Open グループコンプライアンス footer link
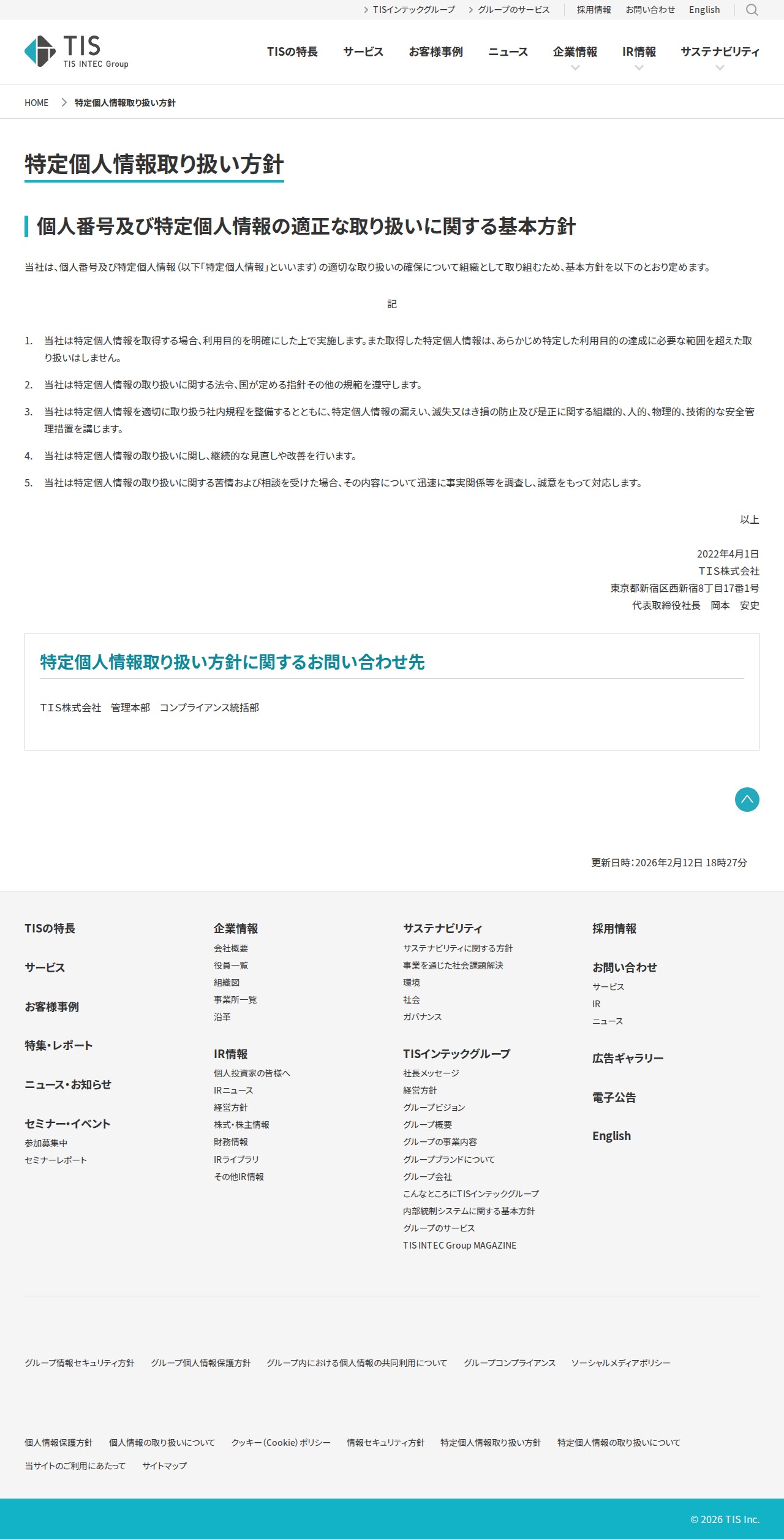The width and height of the screenshot is (784, 1539). tap(510, 1363)
